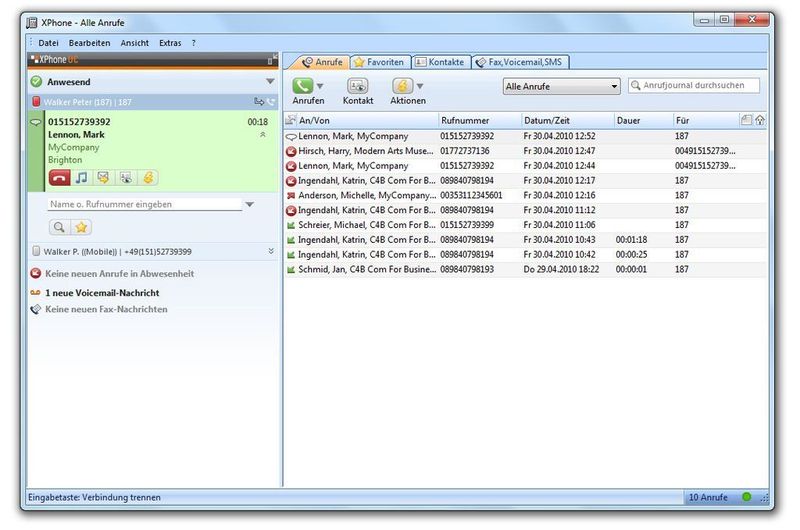Sort by the Rufnummer column header
800x530 pixels.
click(x=480, y=120)
